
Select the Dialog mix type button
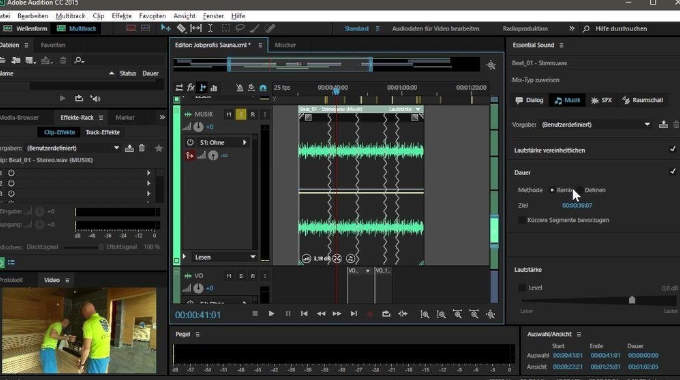point(529,100)
